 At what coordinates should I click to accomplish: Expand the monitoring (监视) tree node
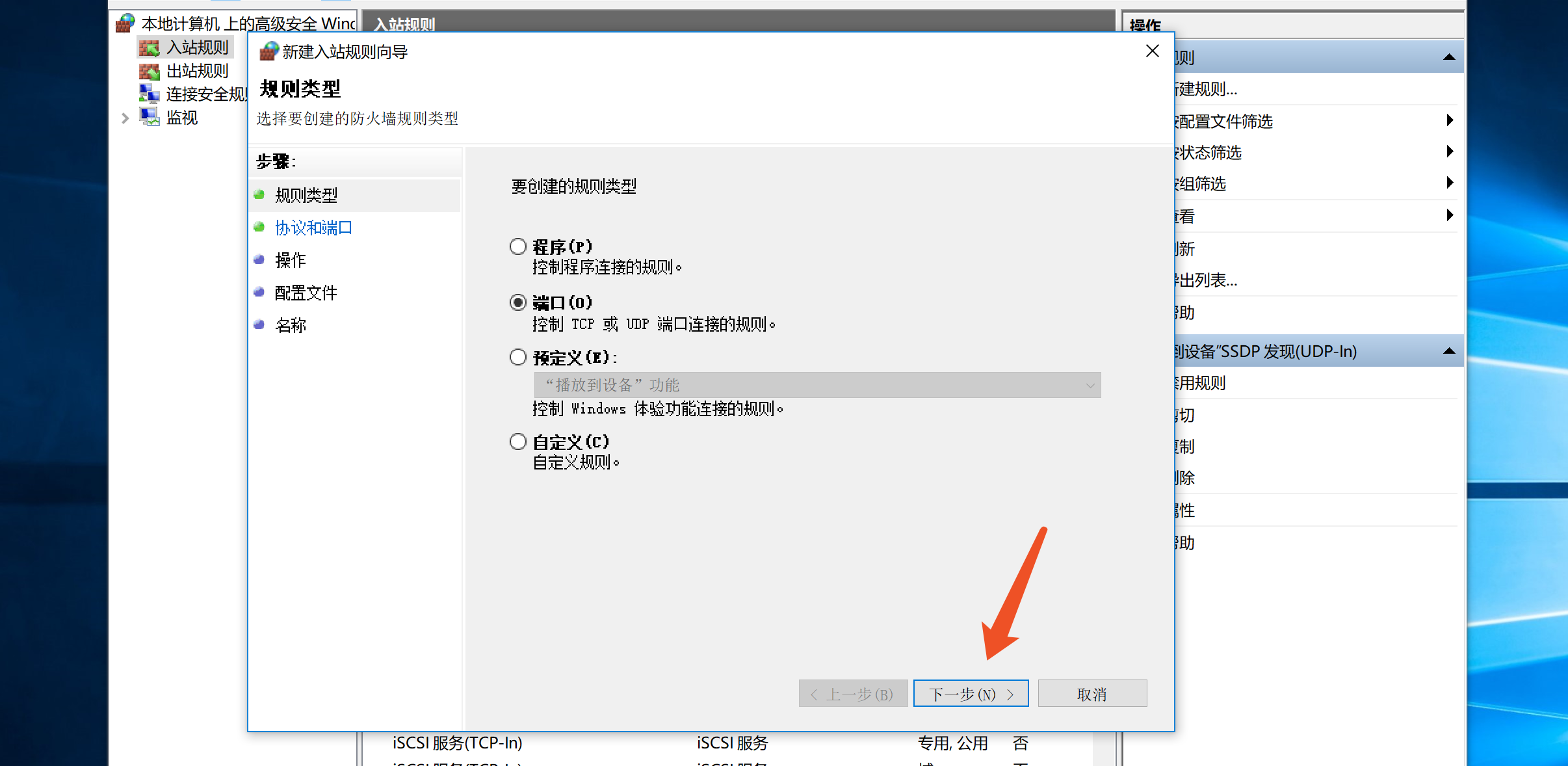coord(125,118)
